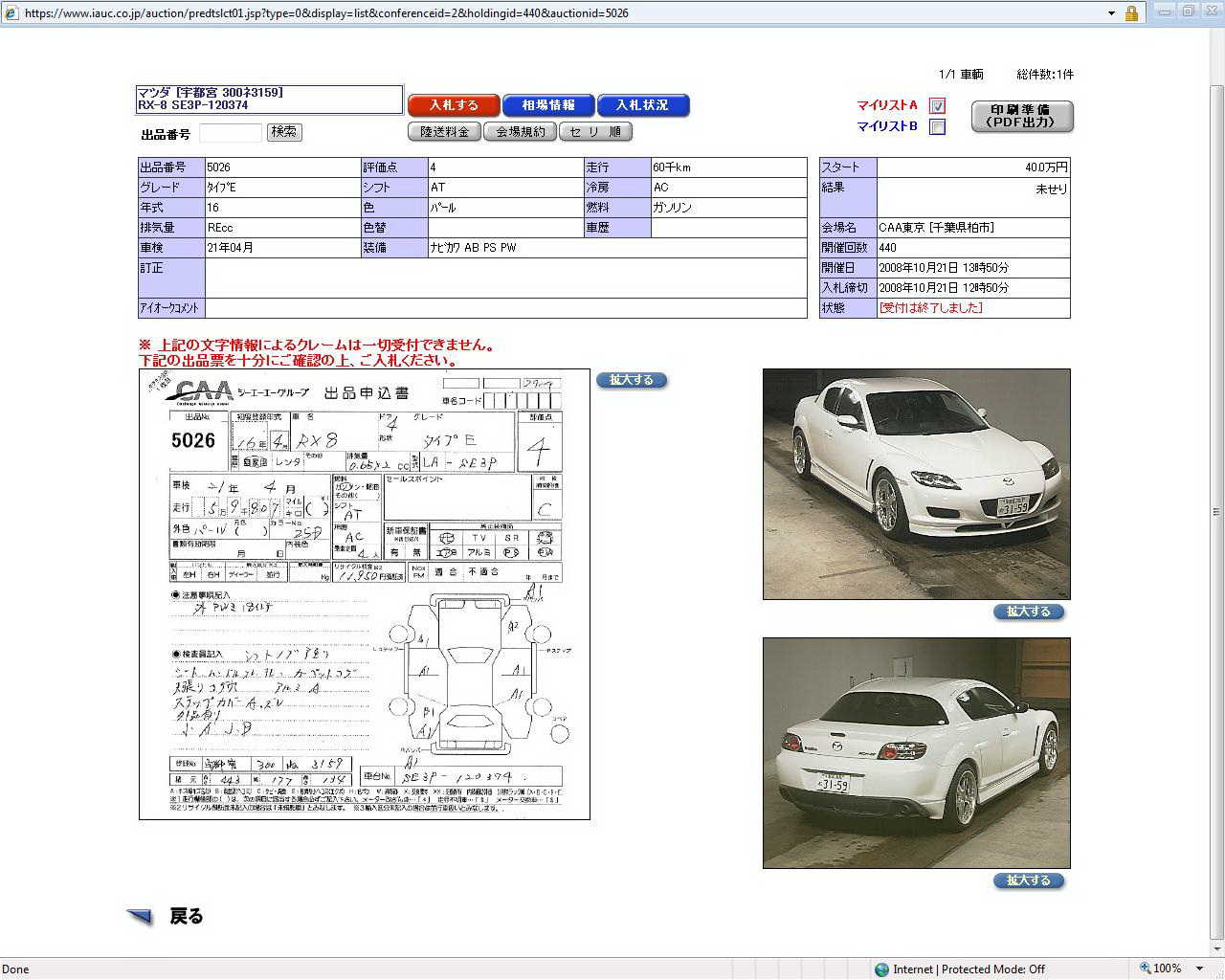Click the zoom magnifier icon in status bar
The image size is (1225, 980).
[x=1145, y=969]
